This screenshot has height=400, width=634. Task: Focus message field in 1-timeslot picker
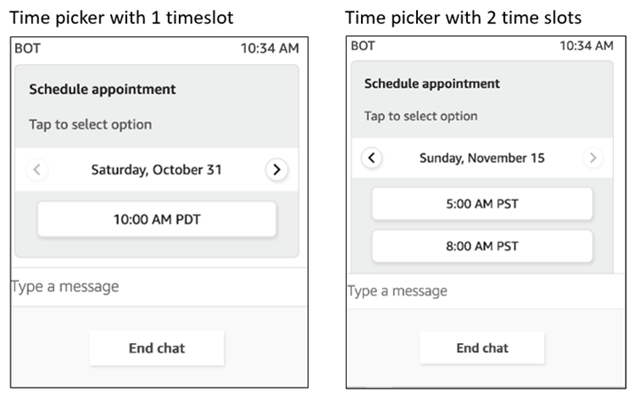click(x=157, y=287)
